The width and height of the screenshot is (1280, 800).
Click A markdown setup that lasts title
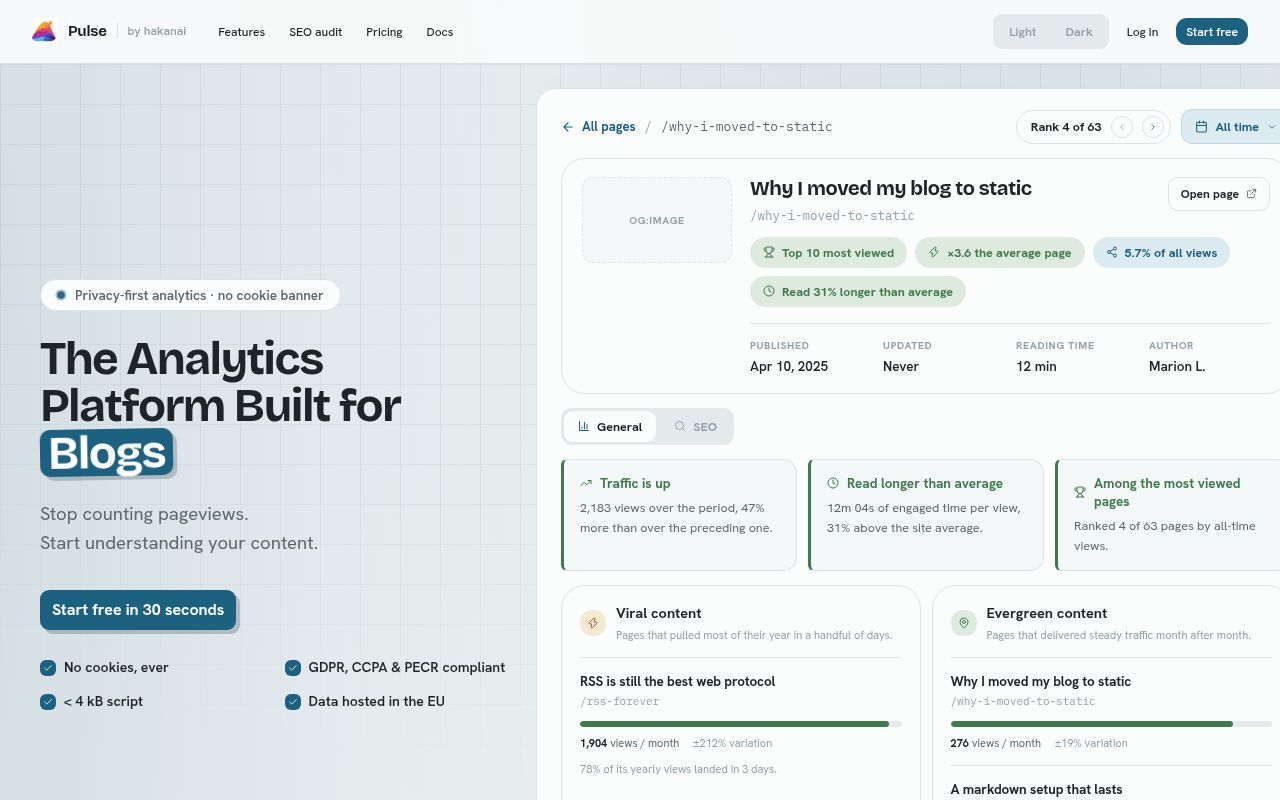pos(1036,789)
